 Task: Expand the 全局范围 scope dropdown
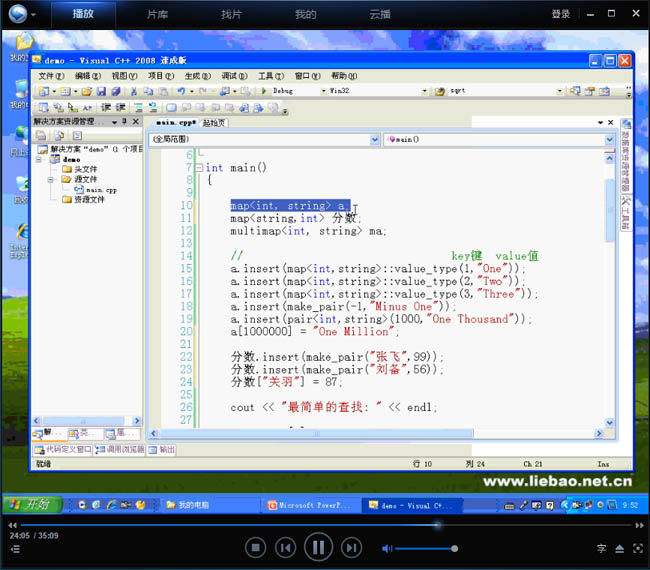[374, 139]
